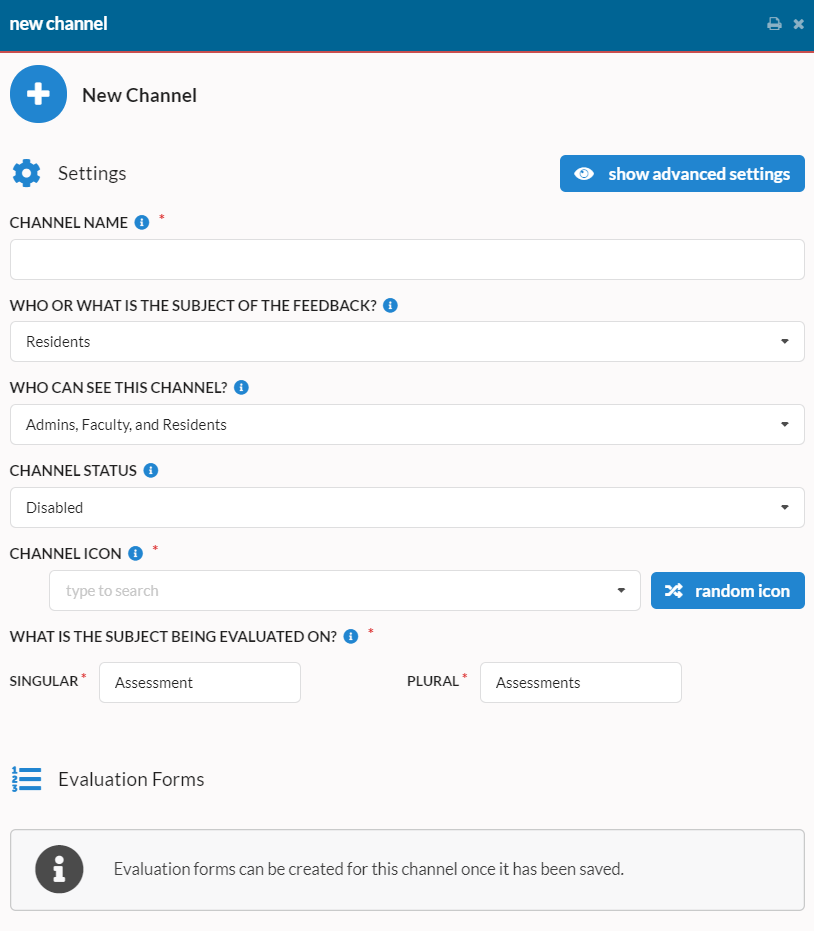Open the Residents subject dropdown

[x=407, y=341]
